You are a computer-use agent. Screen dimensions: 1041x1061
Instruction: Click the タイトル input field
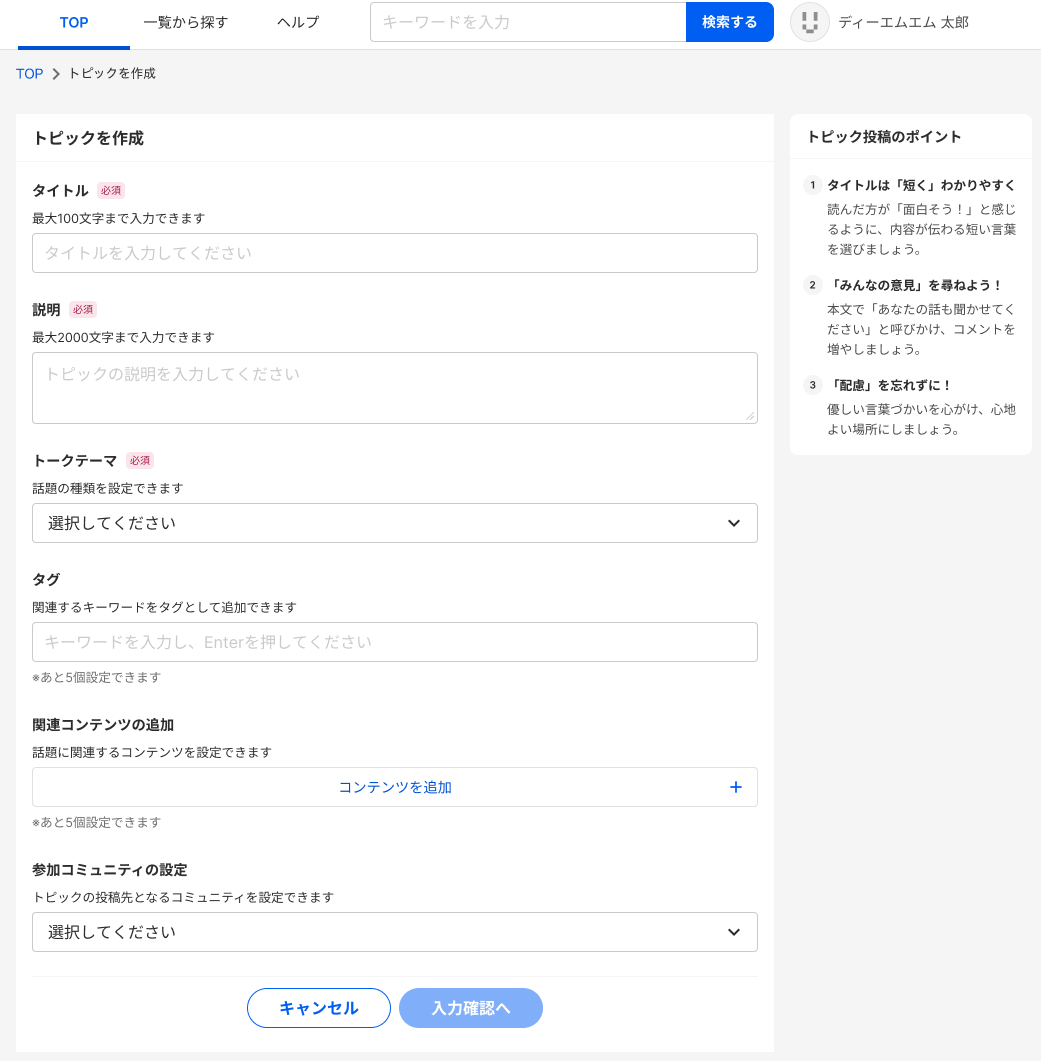point(394,253)
